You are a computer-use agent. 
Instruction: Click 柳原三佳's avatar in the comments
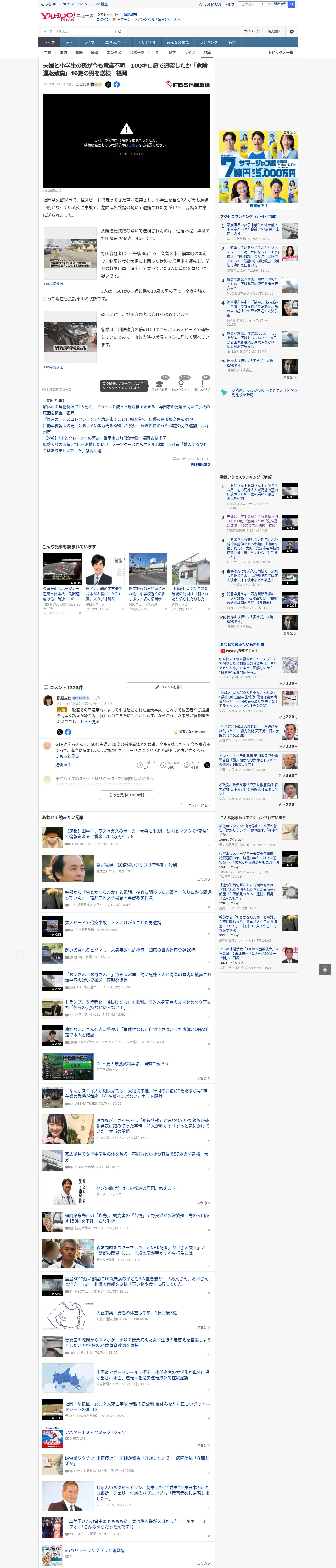click(48, 701)
